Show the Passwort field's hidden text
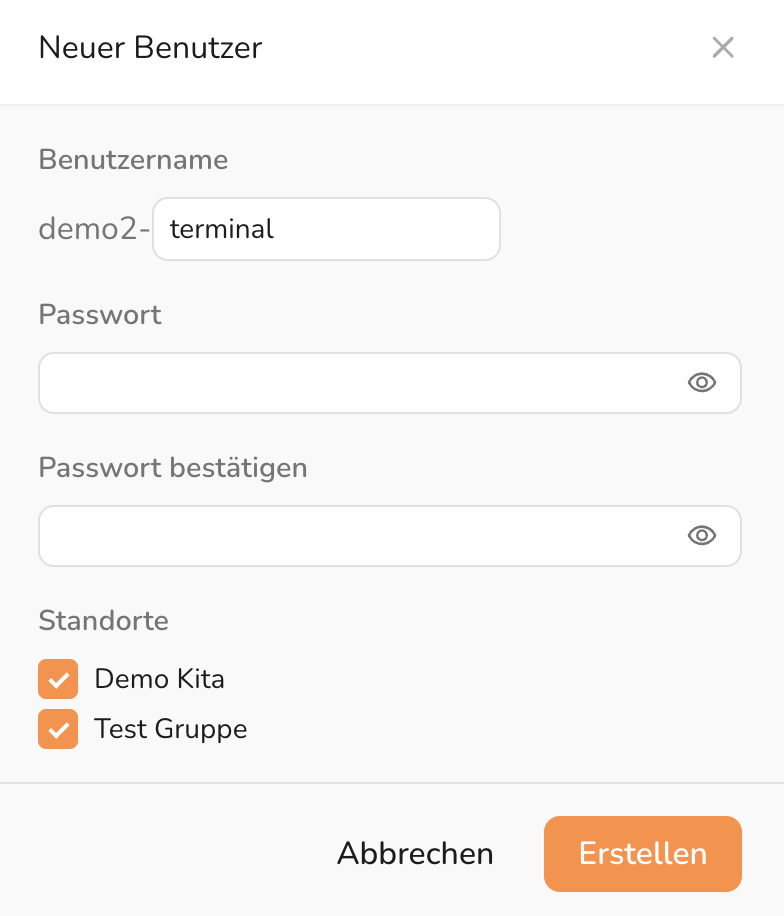Image resolution: width=784 pixels, height=916 pixels. 702,382
